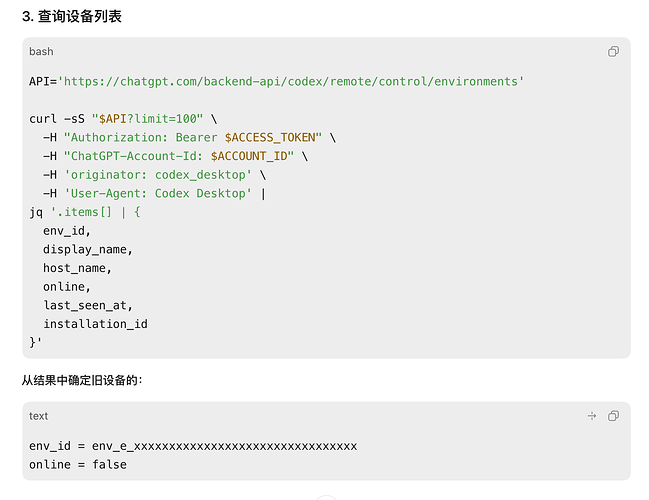The image size is (649, 500).
Task: Copy the text code block
Action: (613, 416)
